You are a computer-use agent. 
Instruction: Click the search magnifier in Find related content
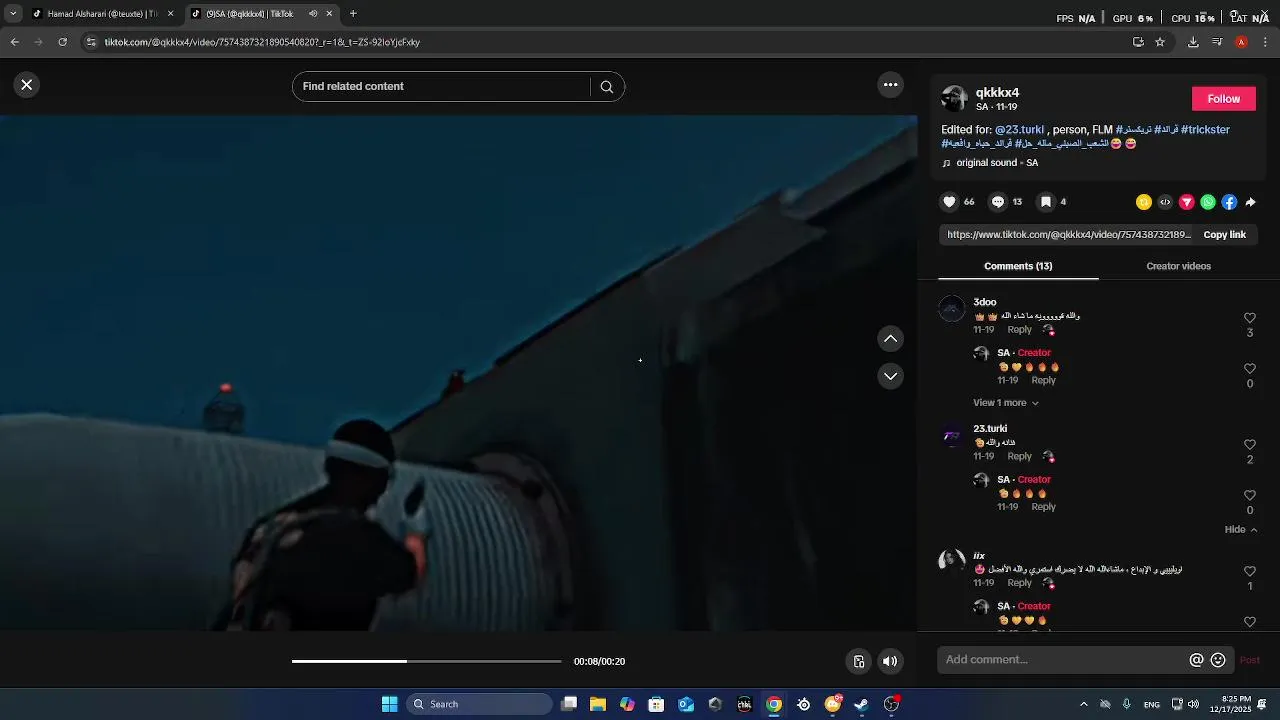(606, 87)
